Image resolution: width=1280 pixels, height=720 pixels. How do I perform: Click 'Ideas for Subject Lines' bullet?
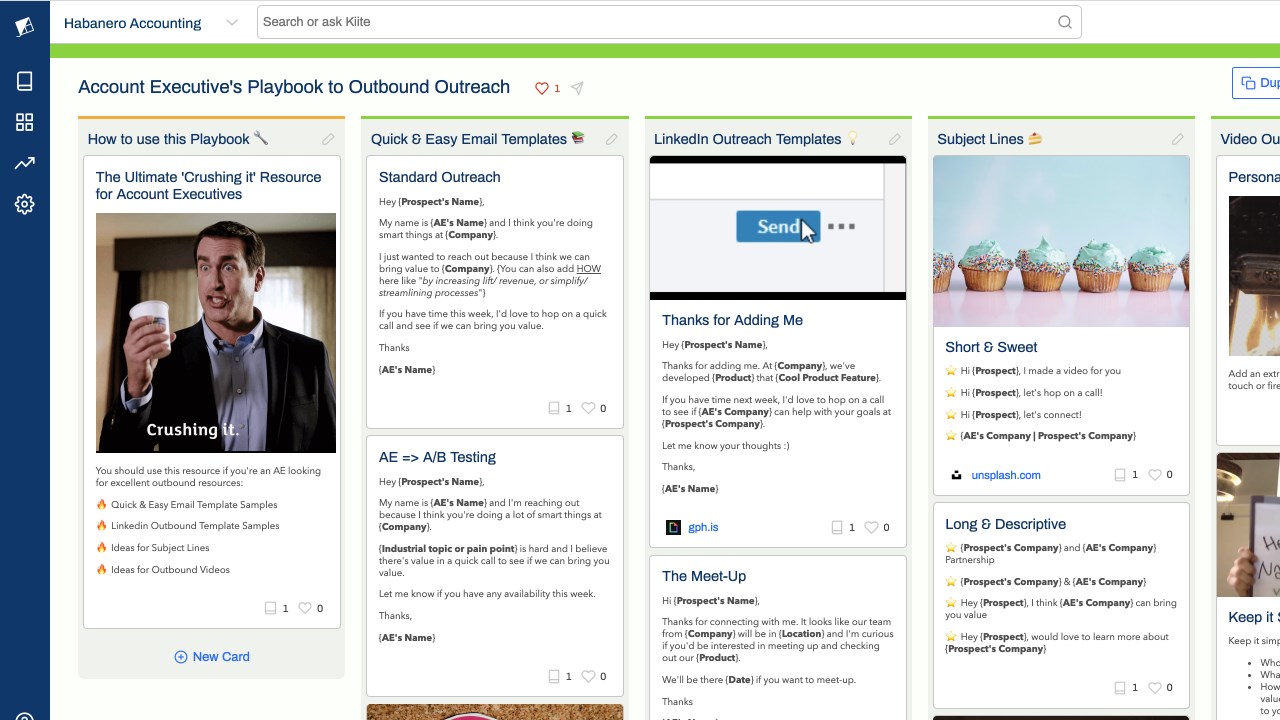(160, 548)
